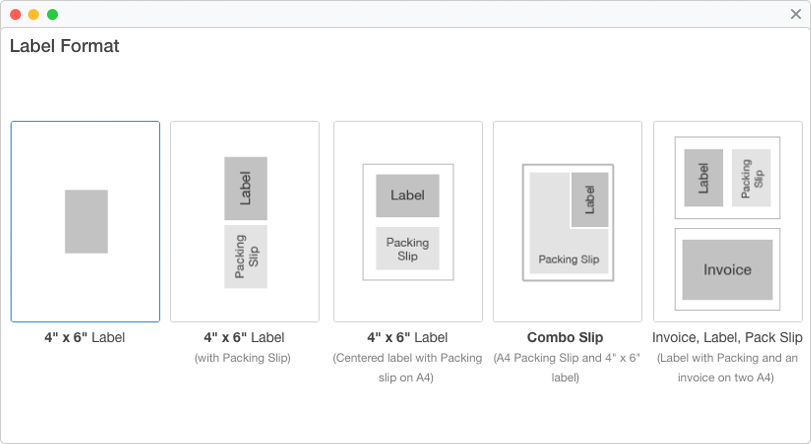Click the "Label Format" heading
This screenshot has height=444, width=811.
coord(64,46)
